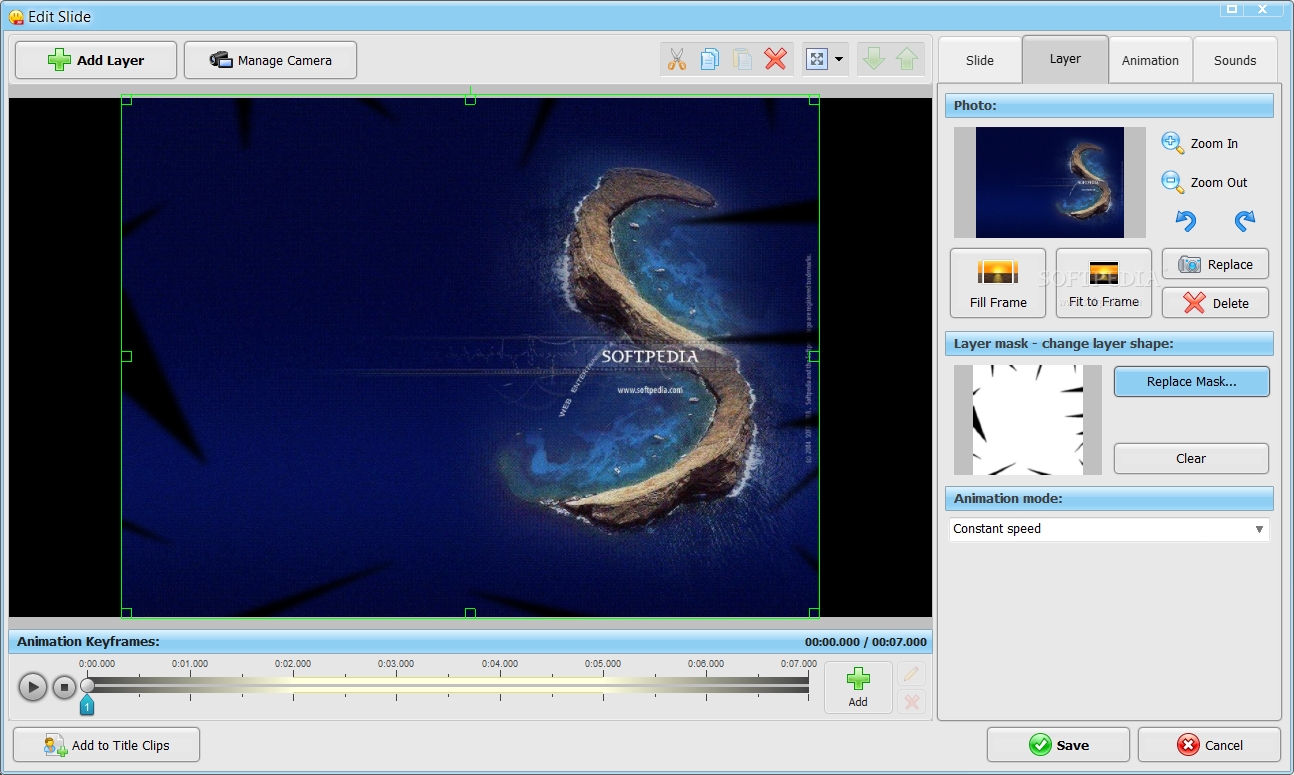Click the Cut scissors icon

click(677, 60)
